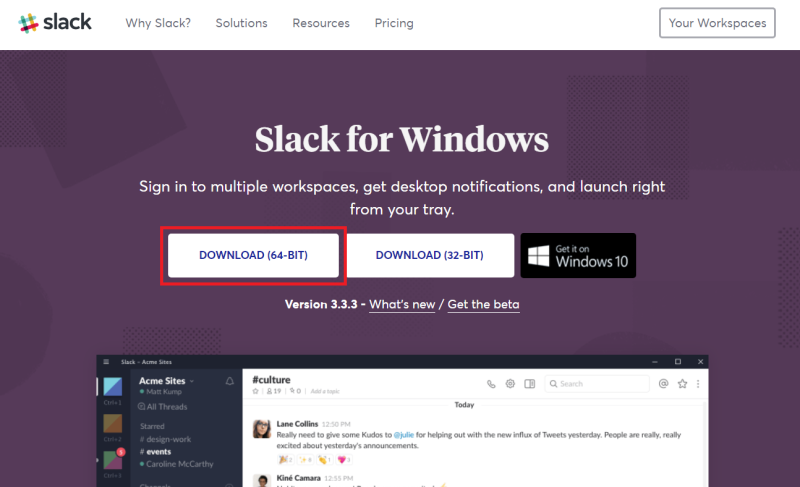Click the Version 3.3.3 text
This screenshot has width=800, height=487.
321,304
